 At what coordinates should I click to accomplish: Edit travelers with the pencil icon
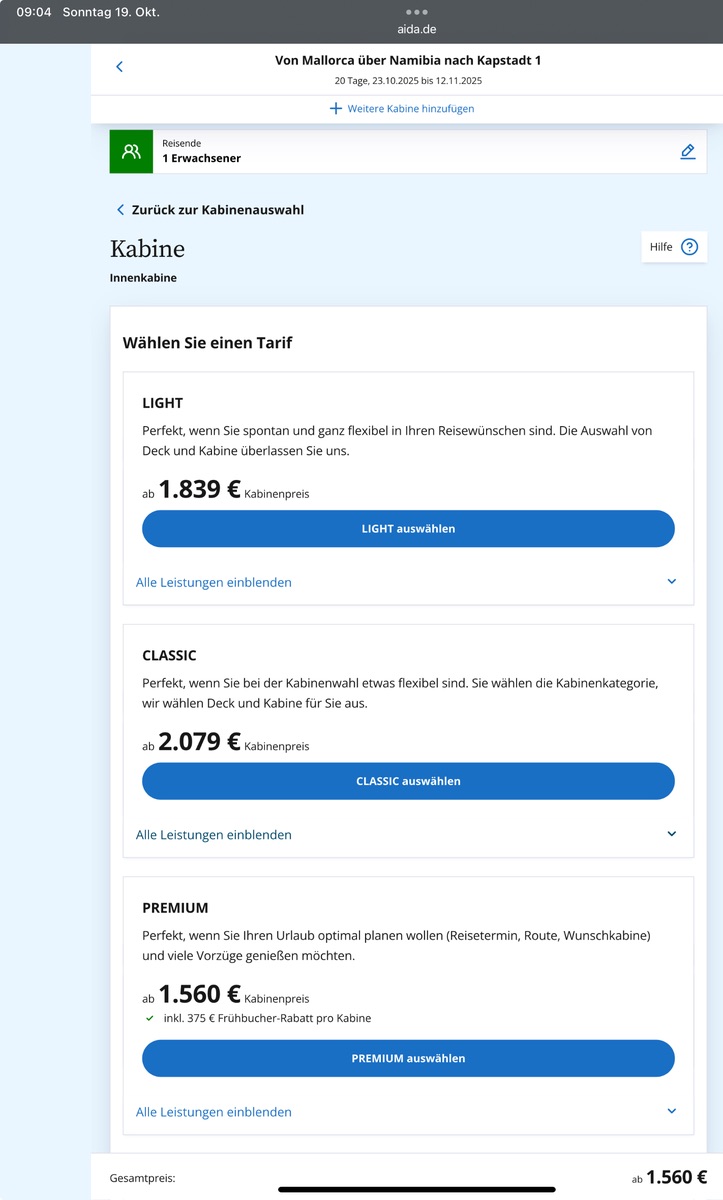pos(687,152)
